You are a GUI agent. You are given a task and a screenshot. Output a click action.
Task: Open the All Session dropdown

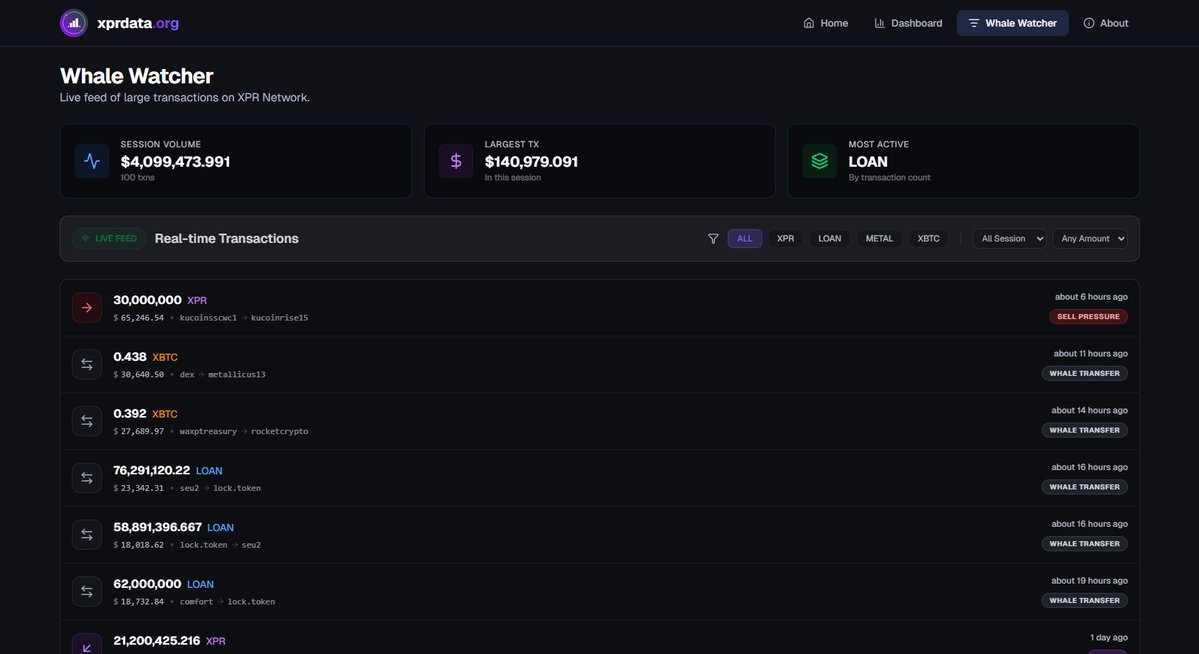(x=1009, y=239)
